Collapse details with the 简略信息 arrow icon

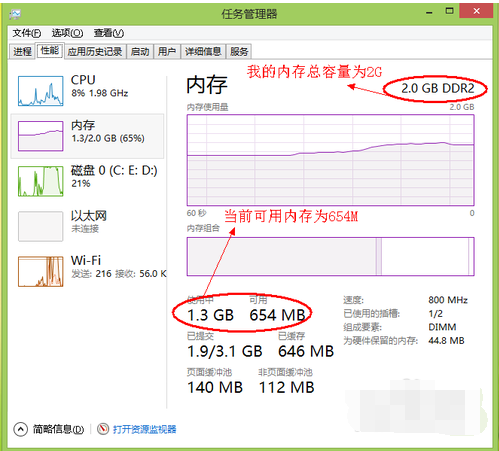[21, 429]
